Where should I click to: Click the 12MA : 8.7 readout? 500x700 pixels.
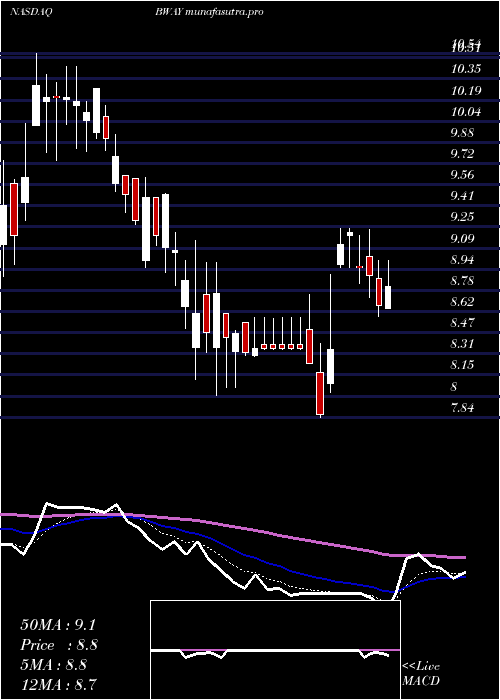(59, 684)
